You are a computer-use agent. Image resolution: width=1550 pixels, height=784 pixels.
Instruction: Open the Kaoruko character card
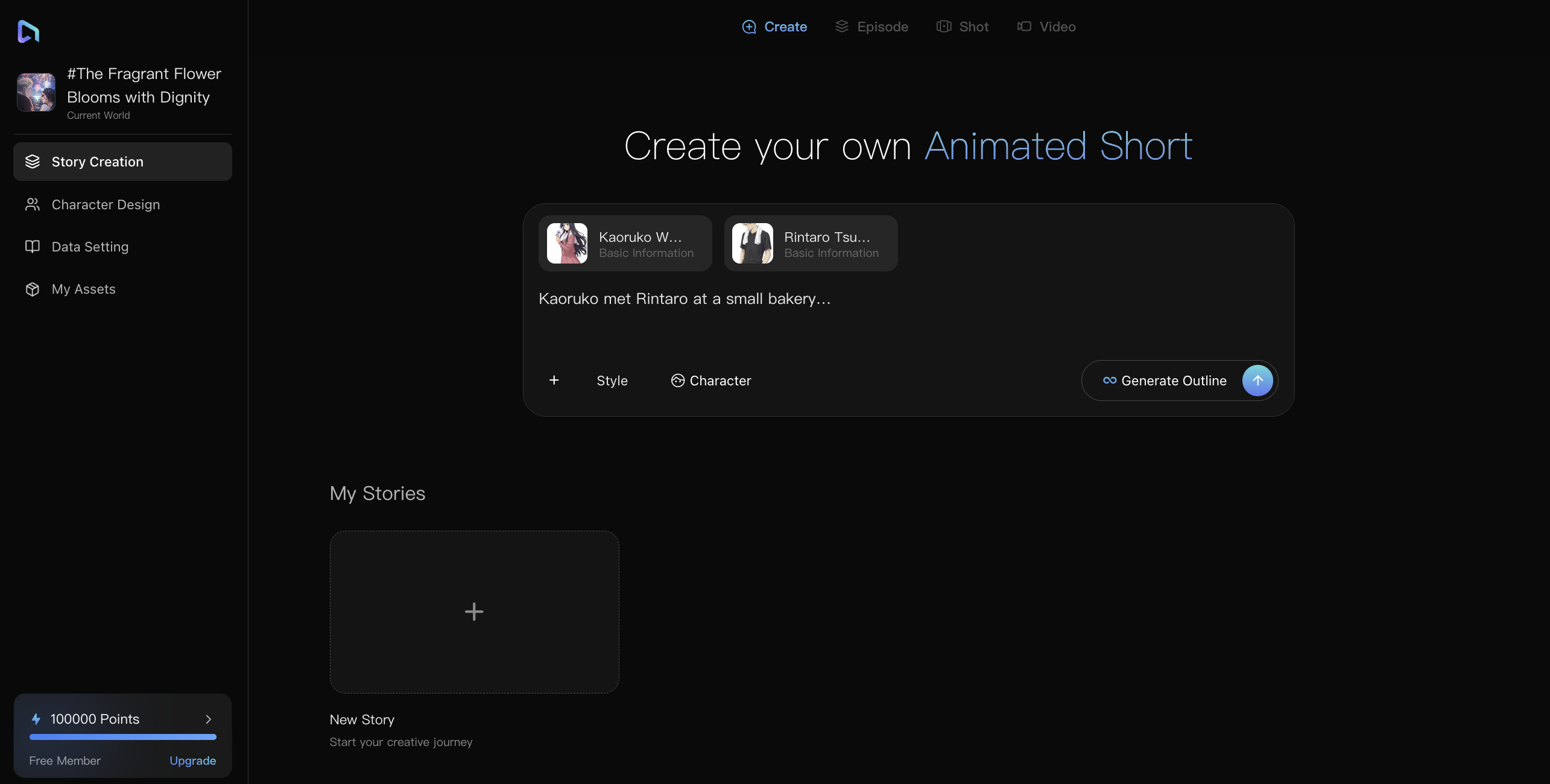pos(625,244)
